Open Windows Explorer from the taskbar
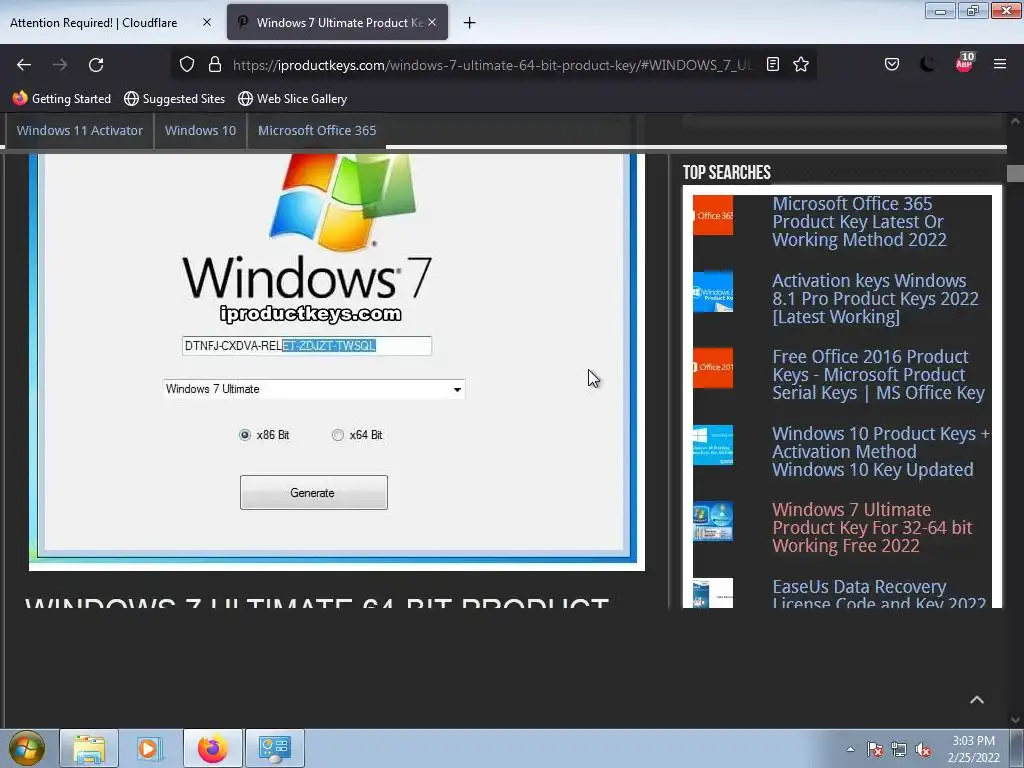The image size is (1024, 768). click(89, 748)
